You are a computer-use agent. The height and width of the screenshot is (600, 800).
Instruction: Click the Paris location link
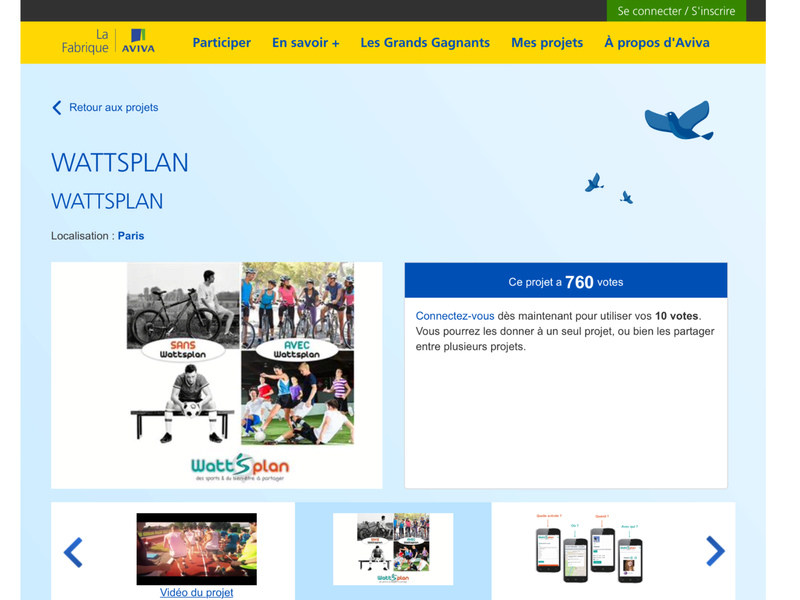pyautogui.click(x=131, y=236)
